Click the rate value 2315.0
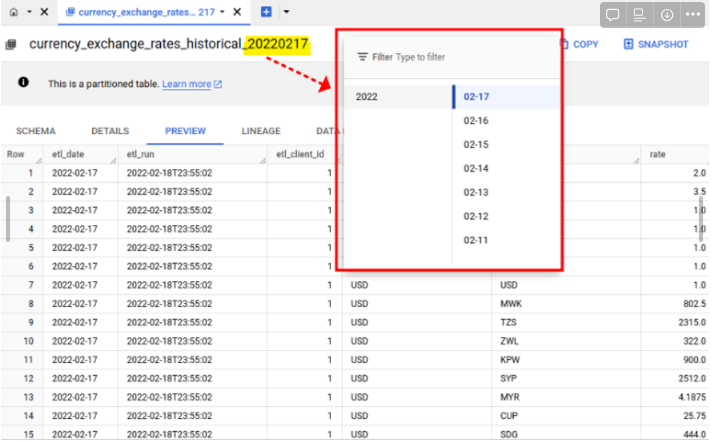Screen dimensions: 711x443 coord(692,322)
